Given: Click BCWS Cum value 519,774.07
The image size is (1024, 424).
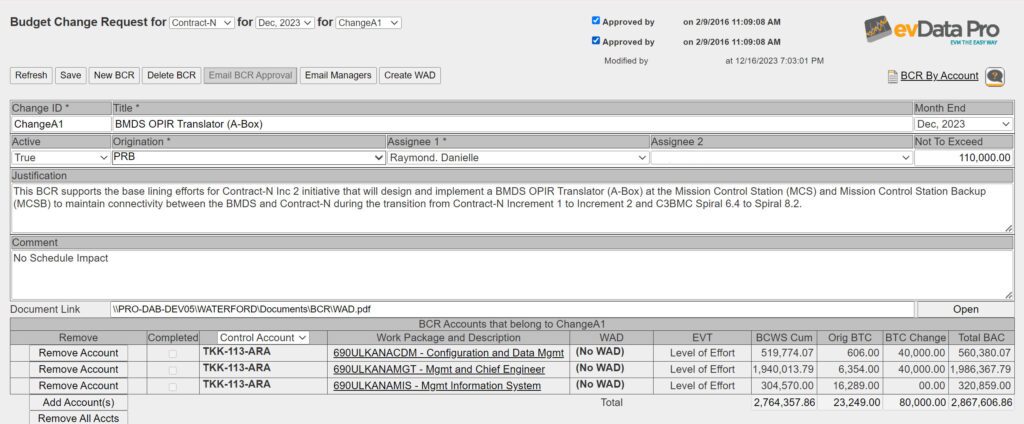Looking at the screenshot, I should pyautogui.click(x=789, y=353).
